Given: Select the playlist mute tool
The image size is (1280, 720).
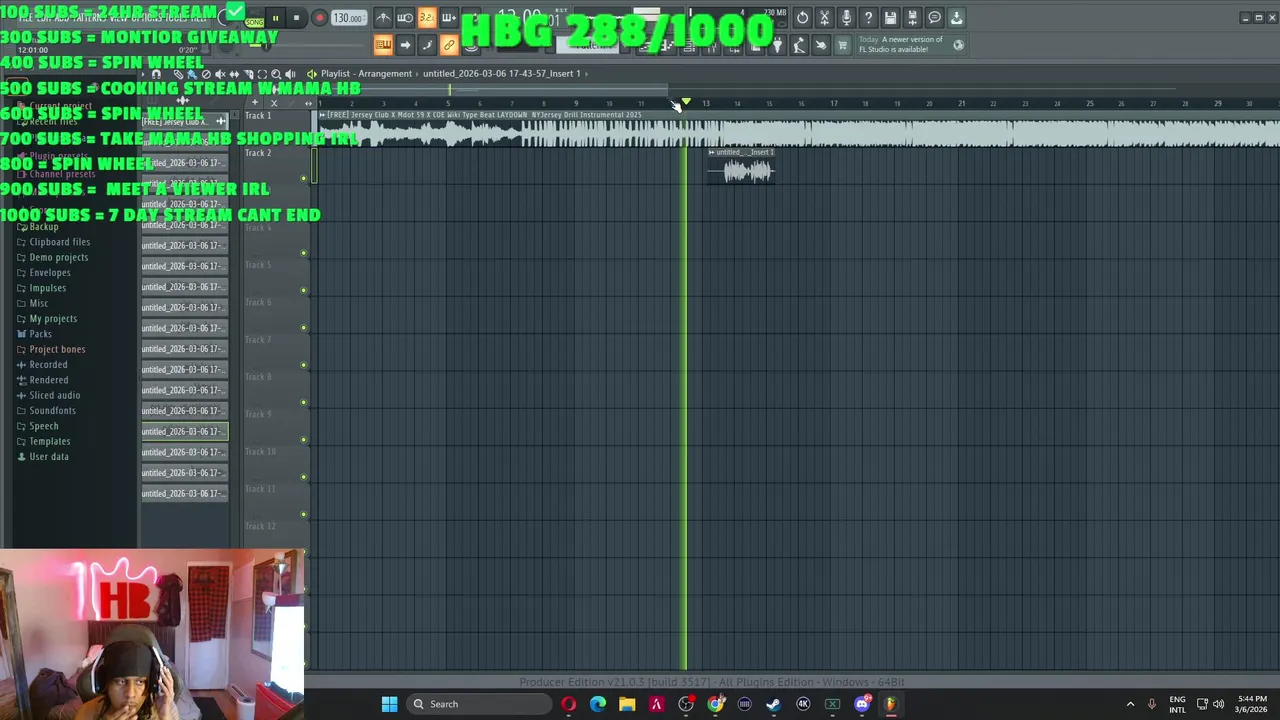Looking at the screenshot, I should (x=220, y=74).
